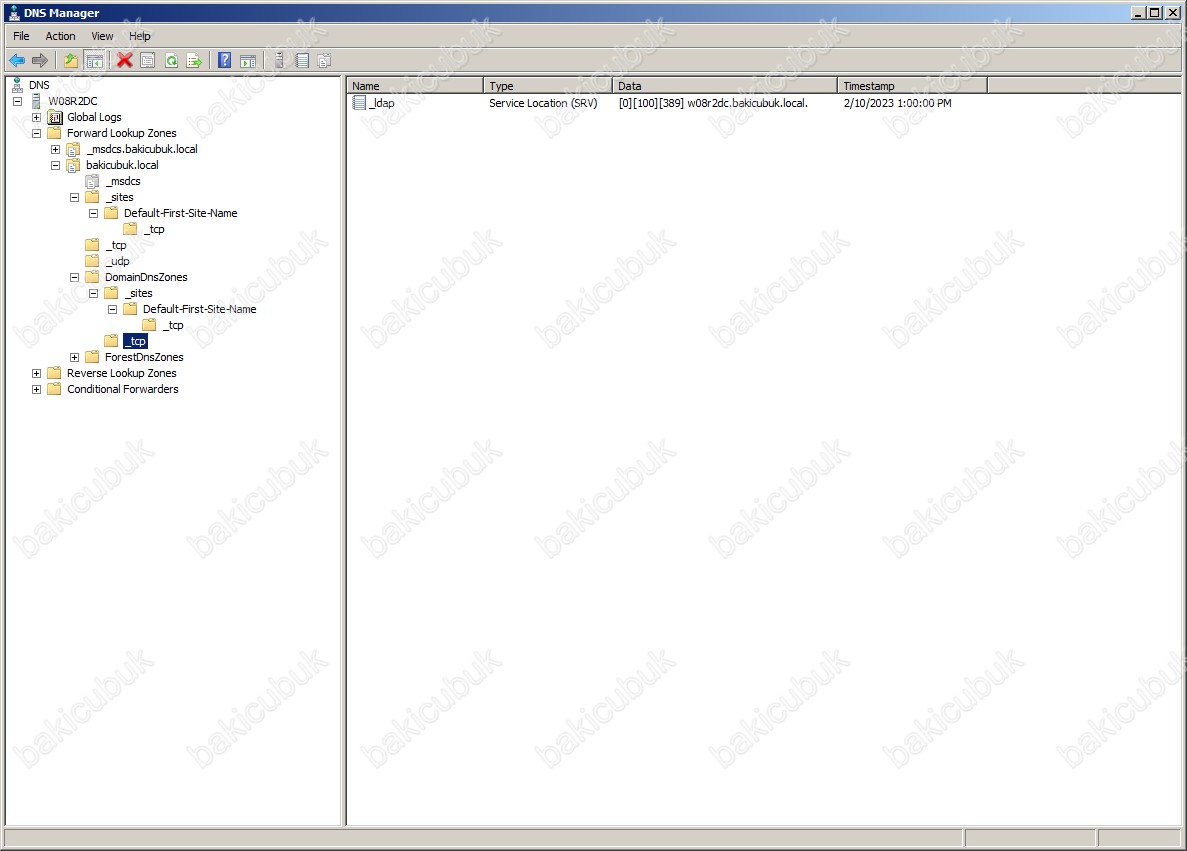Maximize the DNS Manager window

(x=1154, y=12)
